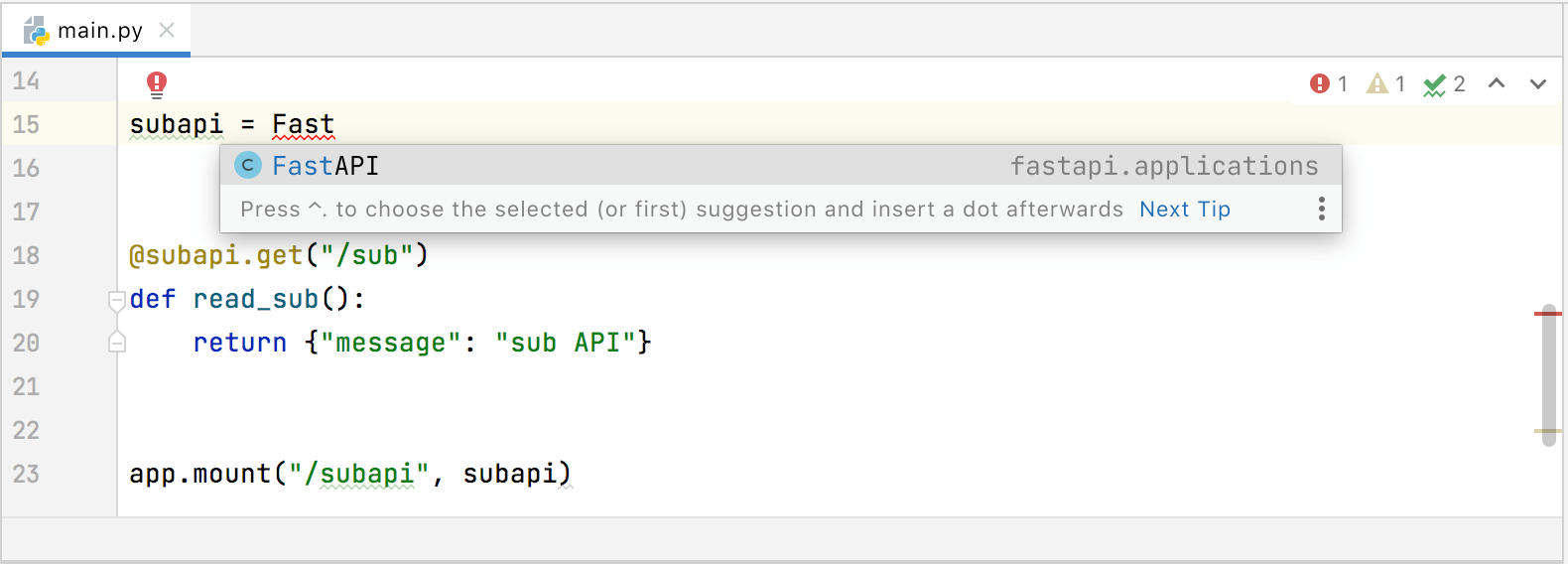Click the red error stripe mark in the scrollbar

(1548, 314)
